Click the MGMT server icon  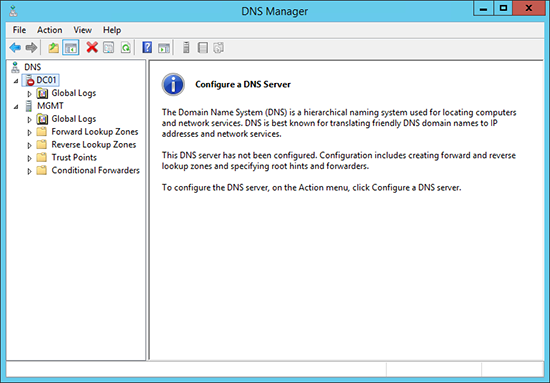29,106
